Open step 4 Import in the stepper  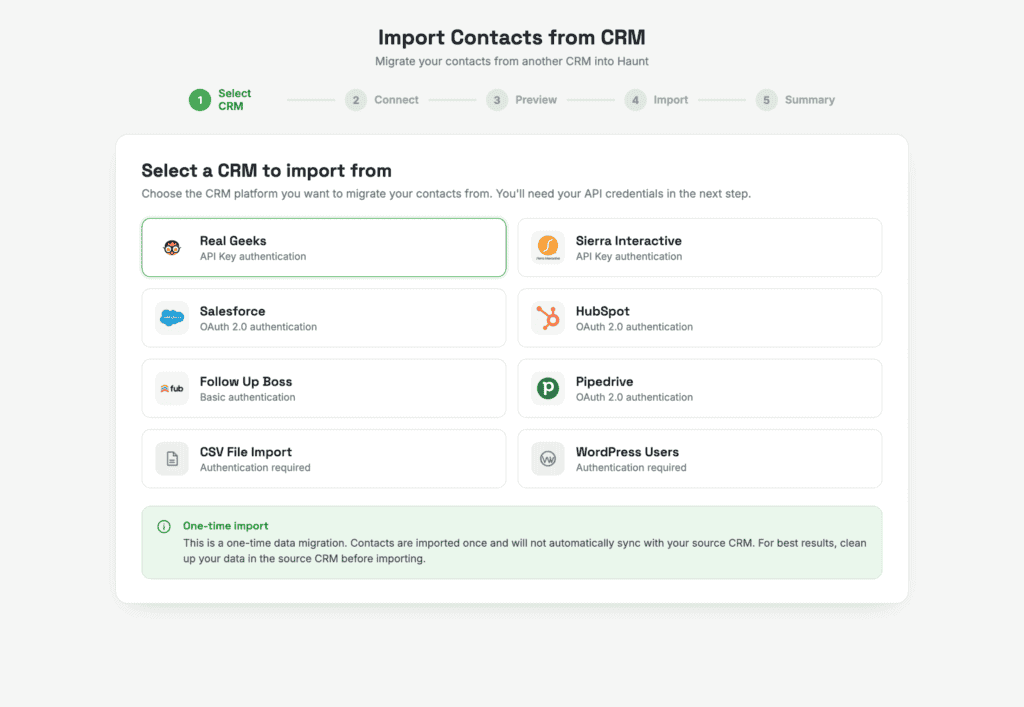coord(656,100)
